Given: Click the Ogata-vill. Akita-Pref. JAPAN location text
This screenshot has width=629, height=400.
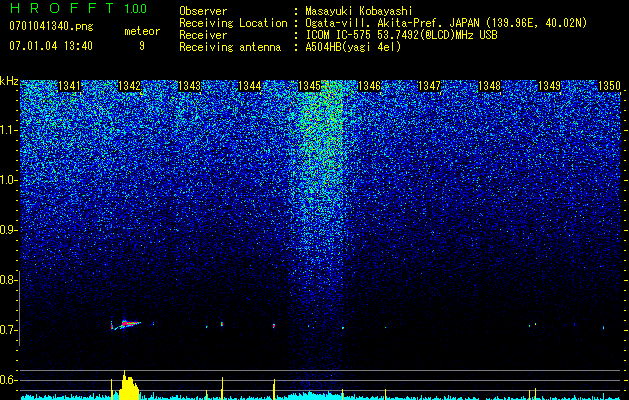Looking at the screenshot, I should (x=446, y=23).
